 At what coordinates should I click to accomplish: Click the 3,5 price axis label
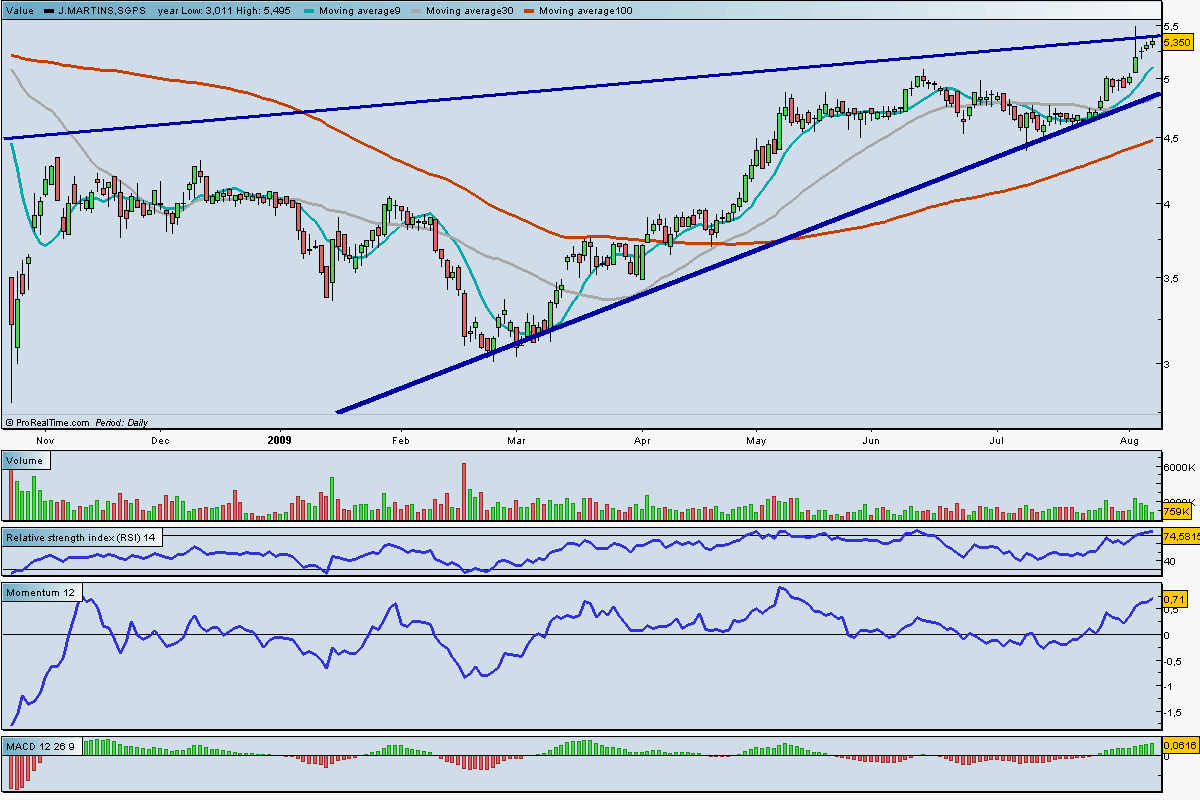click(x=1172, y=279)
